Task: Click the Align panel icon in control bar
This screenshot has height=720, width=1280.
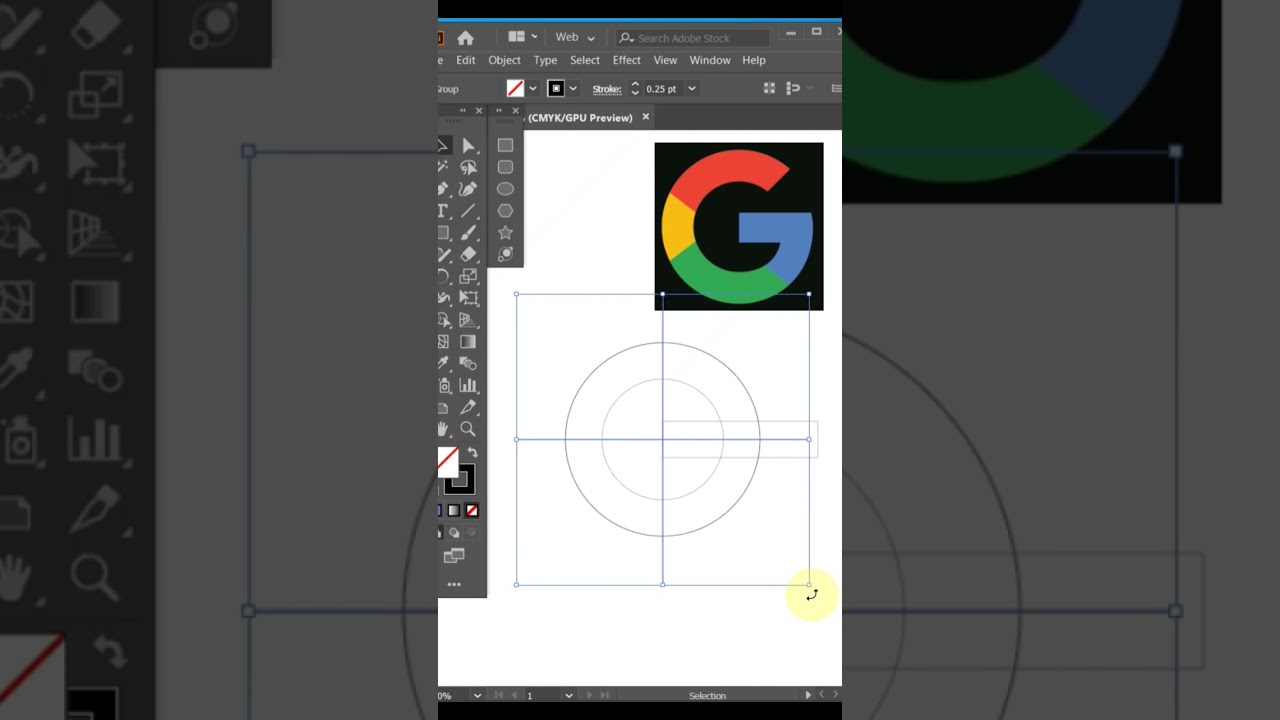Action: point(769,89)
